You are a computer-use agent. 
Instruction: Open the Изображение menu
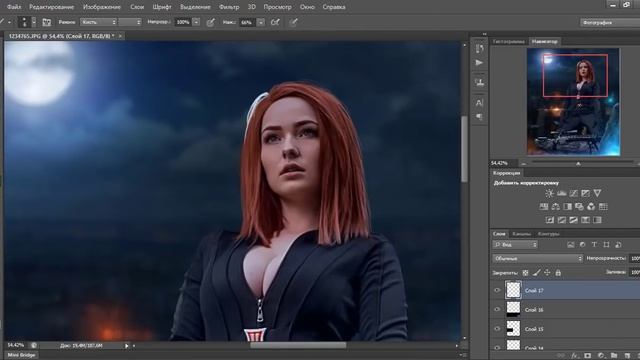[x=102, y=7]
